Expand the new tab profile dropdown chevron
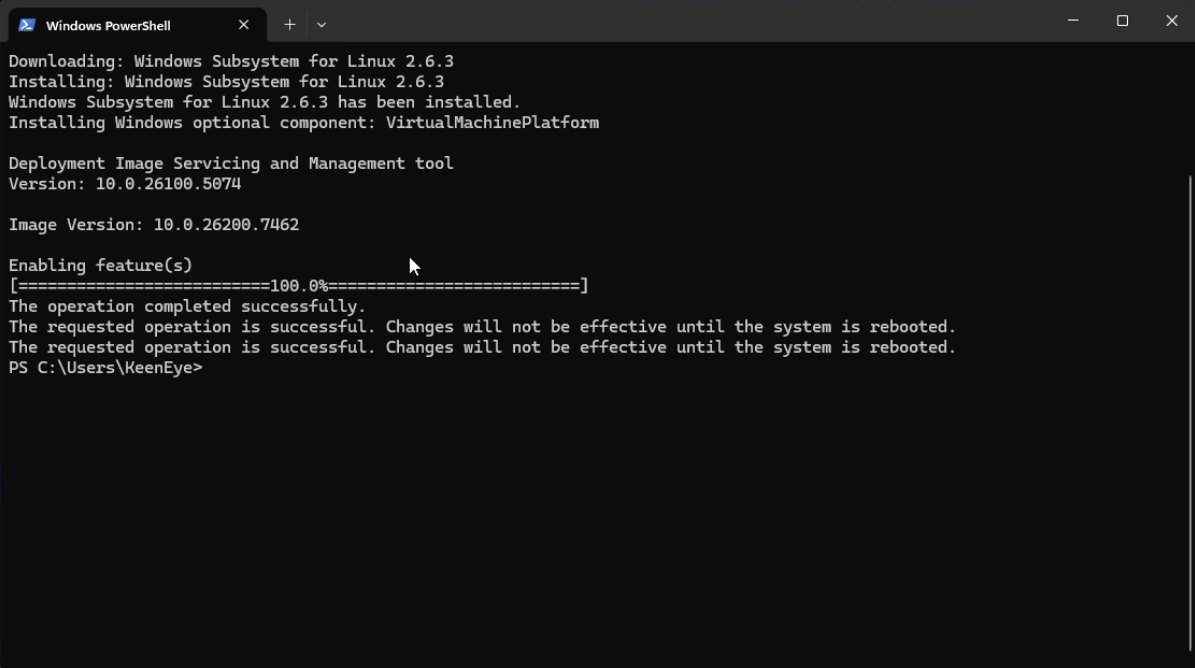The width and height of the screenshot is (1195, 668). tap(321, 24)
